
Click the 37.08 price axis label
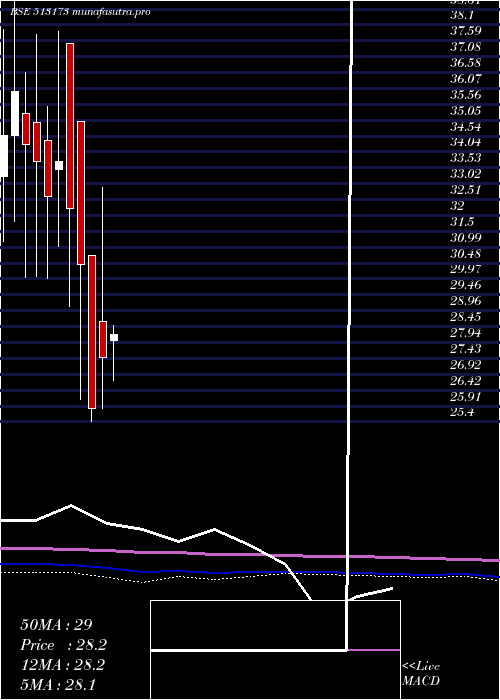[466, 46]
